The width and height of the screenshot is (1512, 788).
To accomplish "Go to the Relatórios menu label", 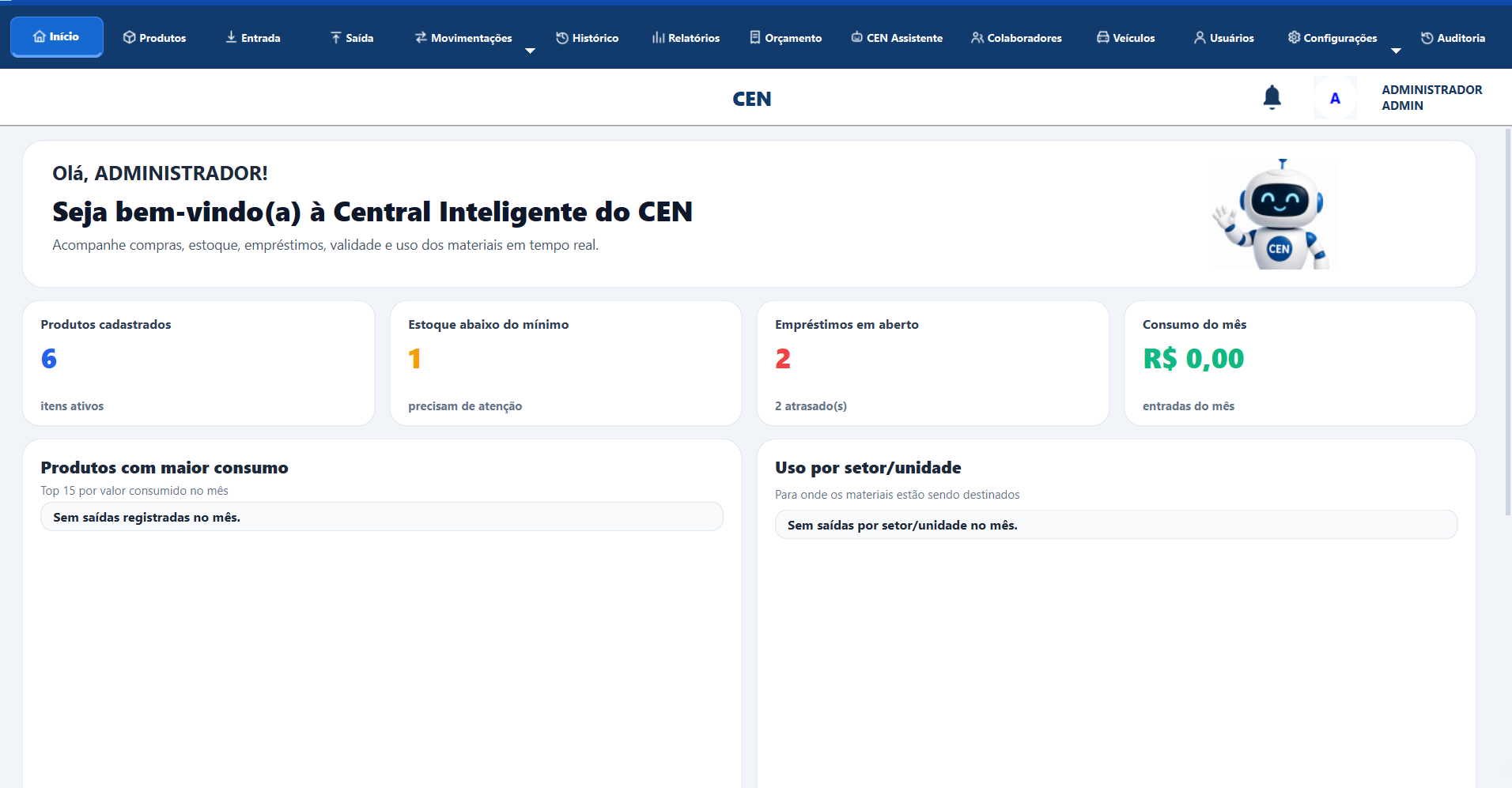I will pyautogui.click(x=694, y=38).
